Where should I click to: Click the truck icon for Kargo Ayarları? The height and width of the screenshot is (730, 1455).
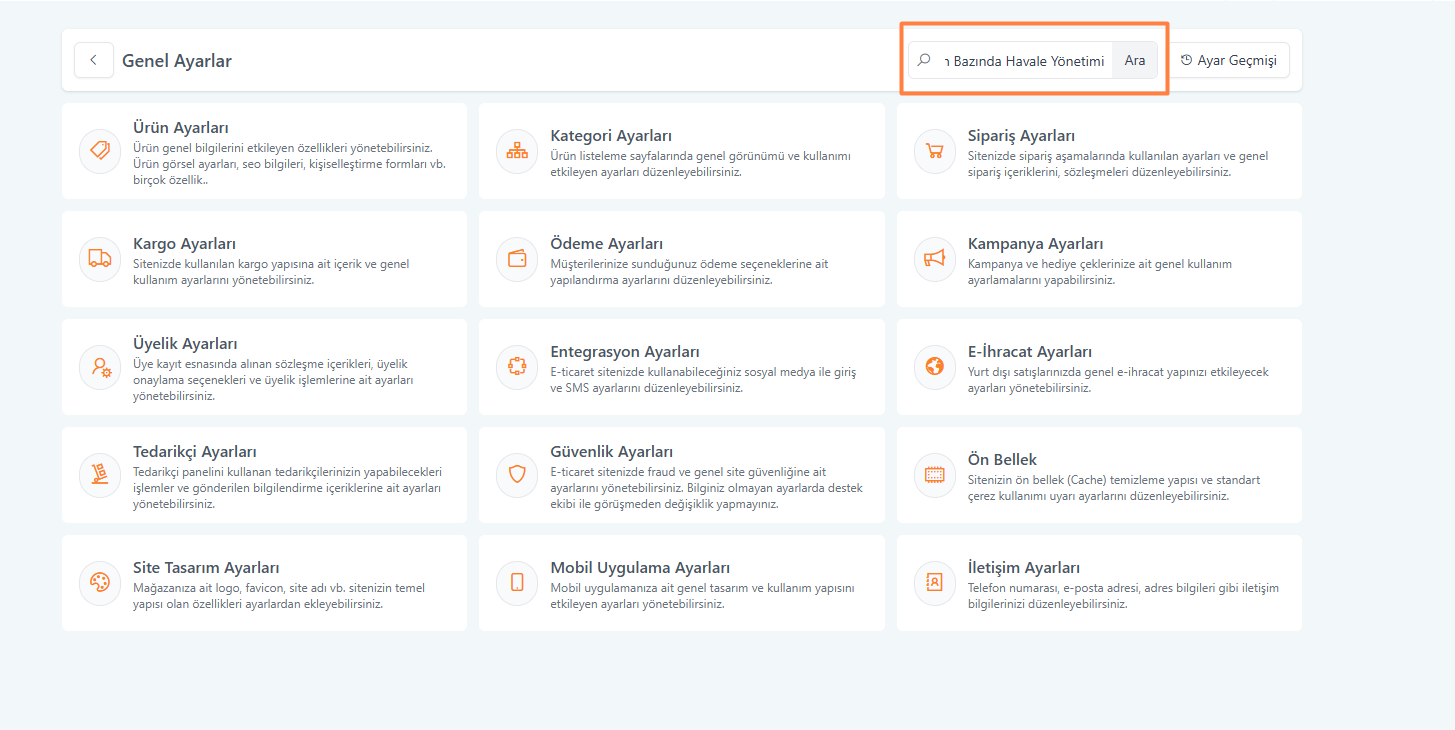[x=99, y=259]
